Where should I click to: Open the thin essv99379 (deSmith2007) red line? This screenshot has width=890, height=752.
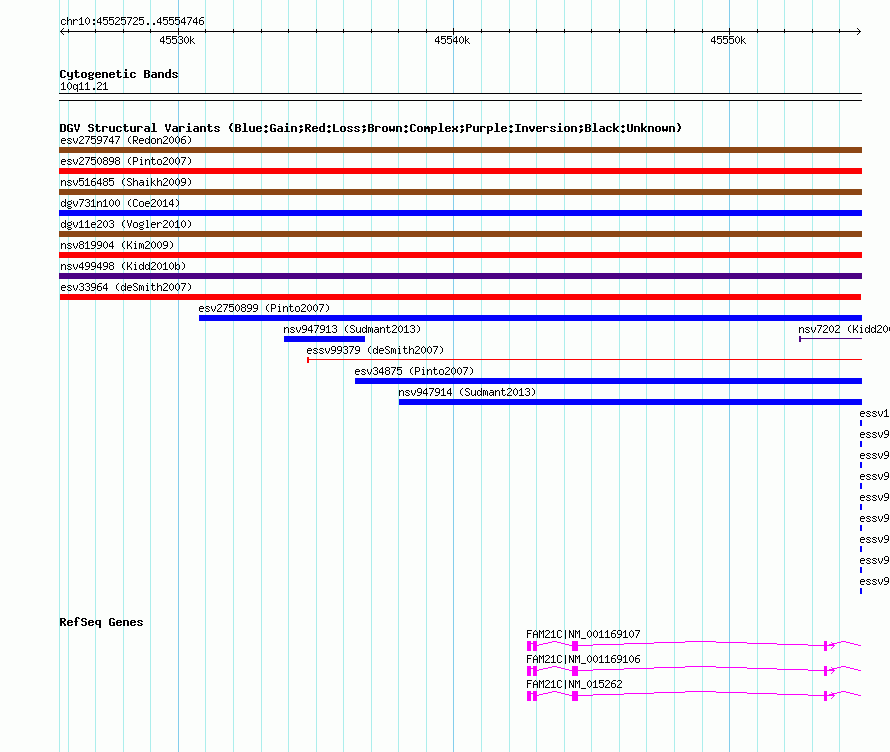tap(585, 360)
